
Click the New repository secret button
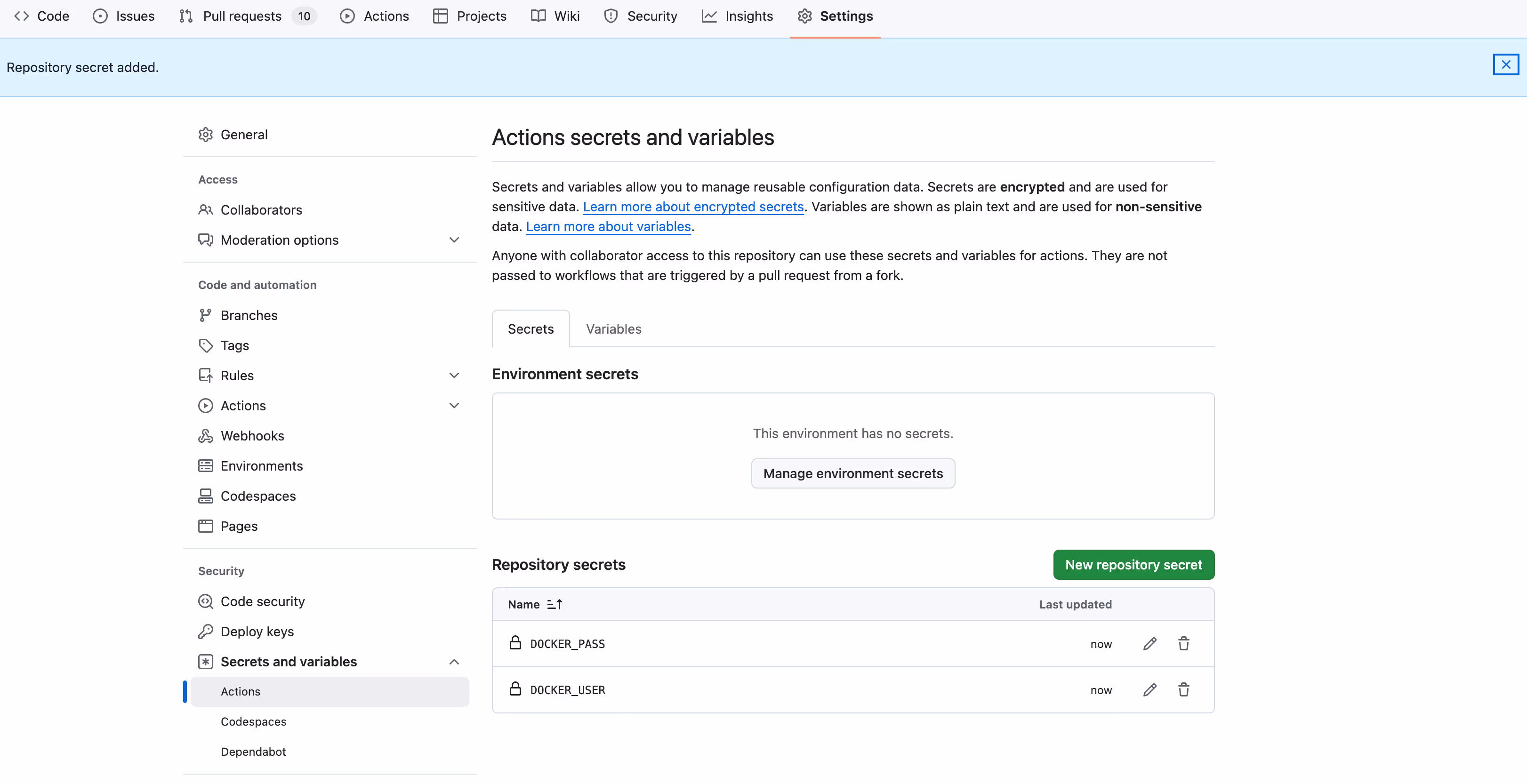coord(1133,565)
